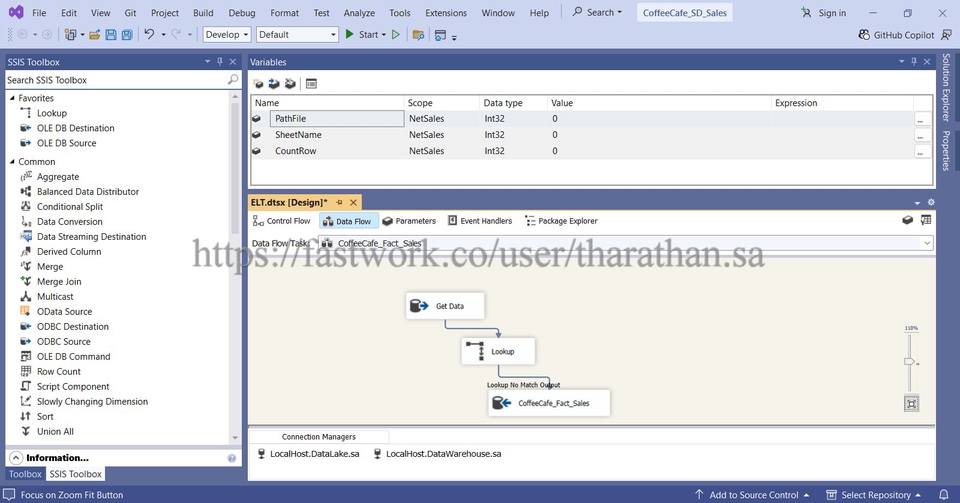Pin the SSIS Toolbox panel with auto-hide pushpin
Viewport: 960px width, 503px height.
(219, 62)
